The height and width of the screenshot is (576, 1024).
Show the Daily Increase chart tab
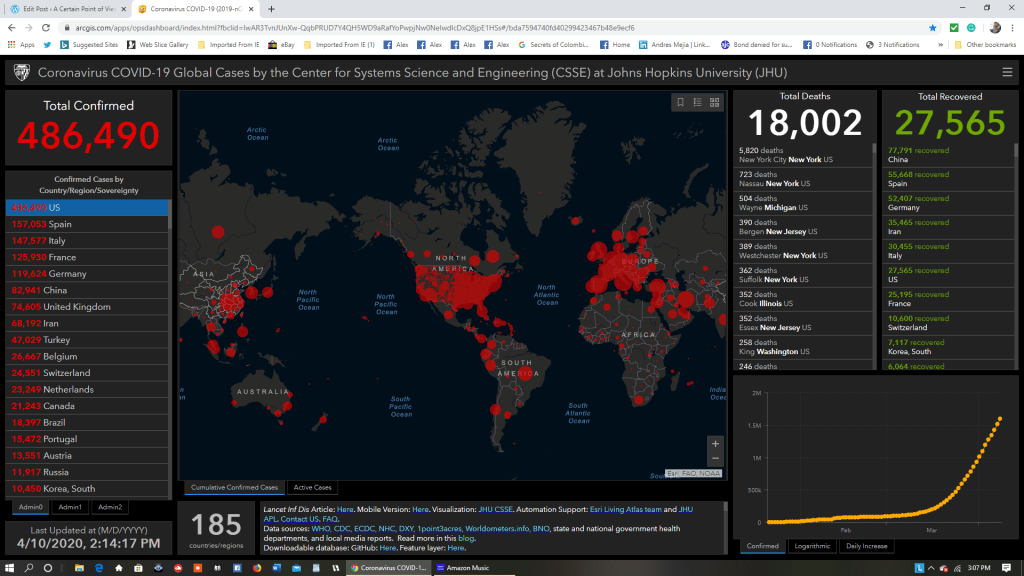point(865,546)
